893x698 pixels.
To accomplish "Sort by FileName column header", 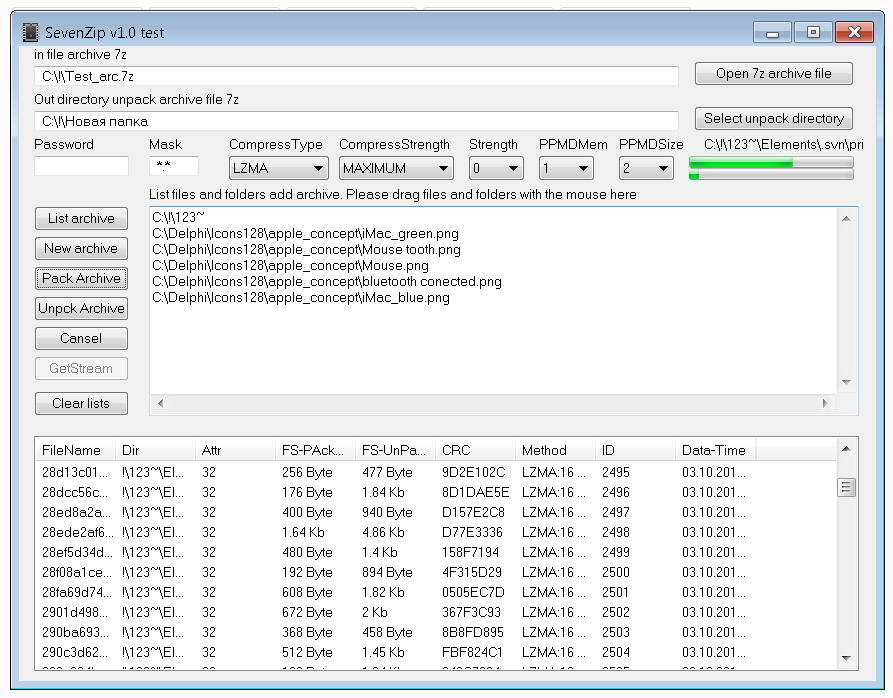I will tap(75, 450).
